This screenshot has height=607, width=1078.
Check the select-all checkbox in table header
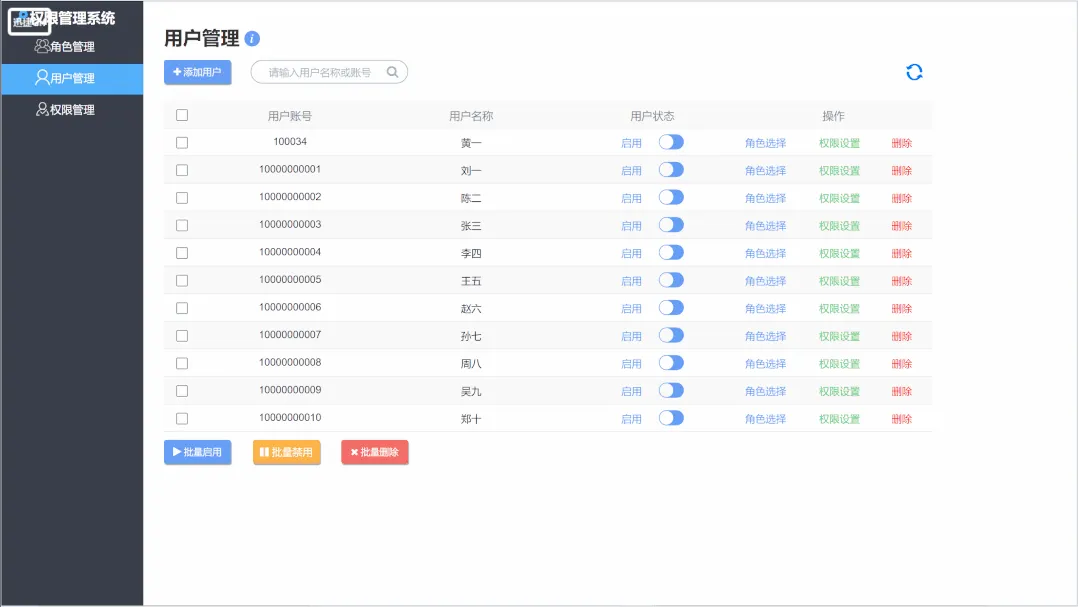pyautogui.click(x=182, y=115)
